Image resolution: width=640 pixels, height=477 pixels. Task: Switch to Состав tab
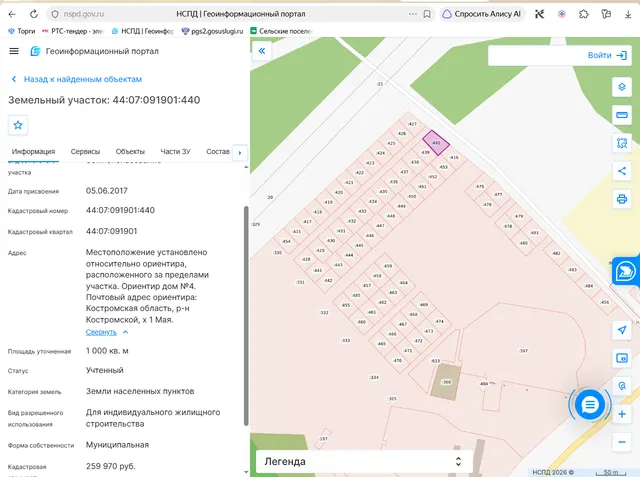(x=218, y=151)
